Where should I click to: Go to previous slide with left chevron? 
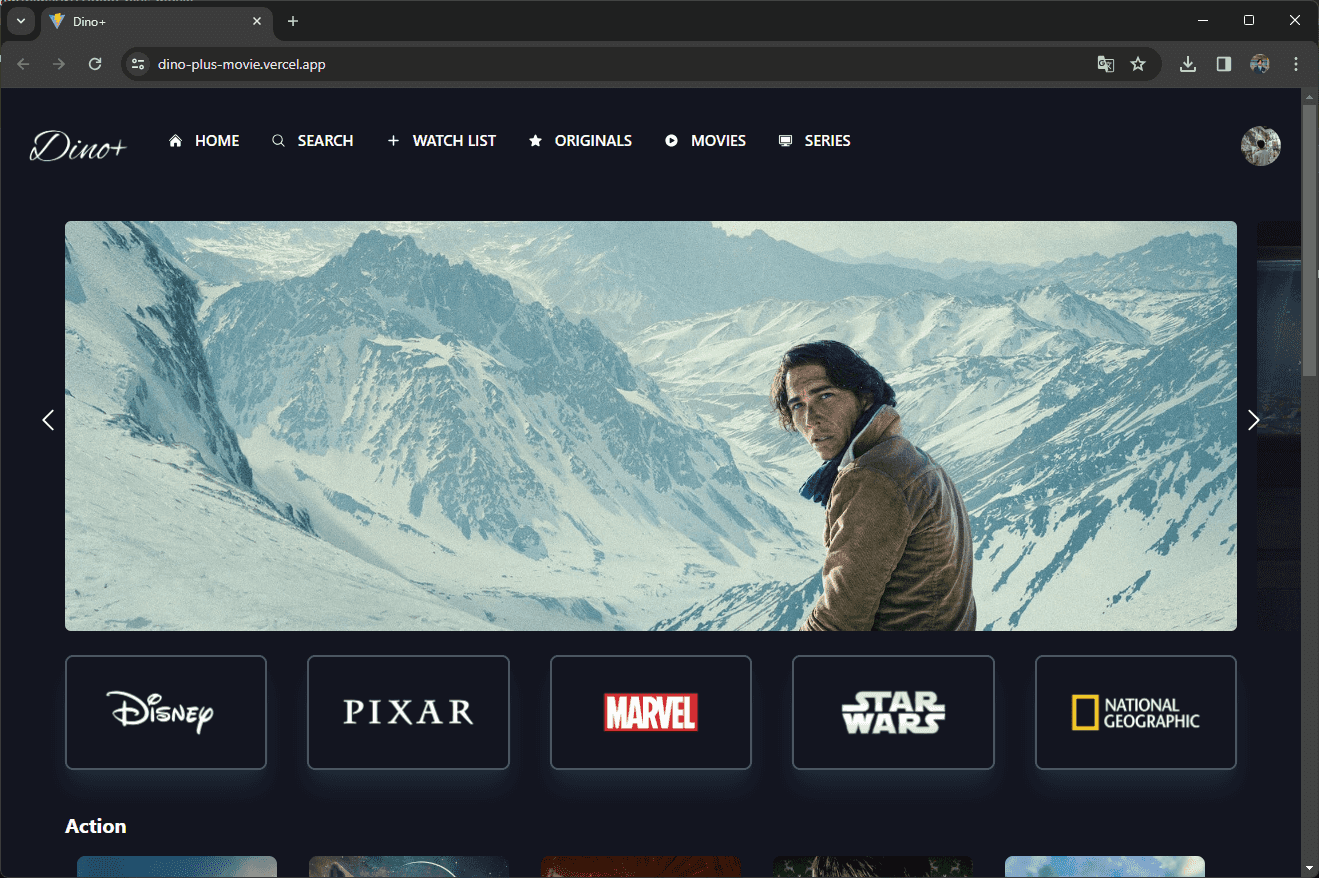48,421
